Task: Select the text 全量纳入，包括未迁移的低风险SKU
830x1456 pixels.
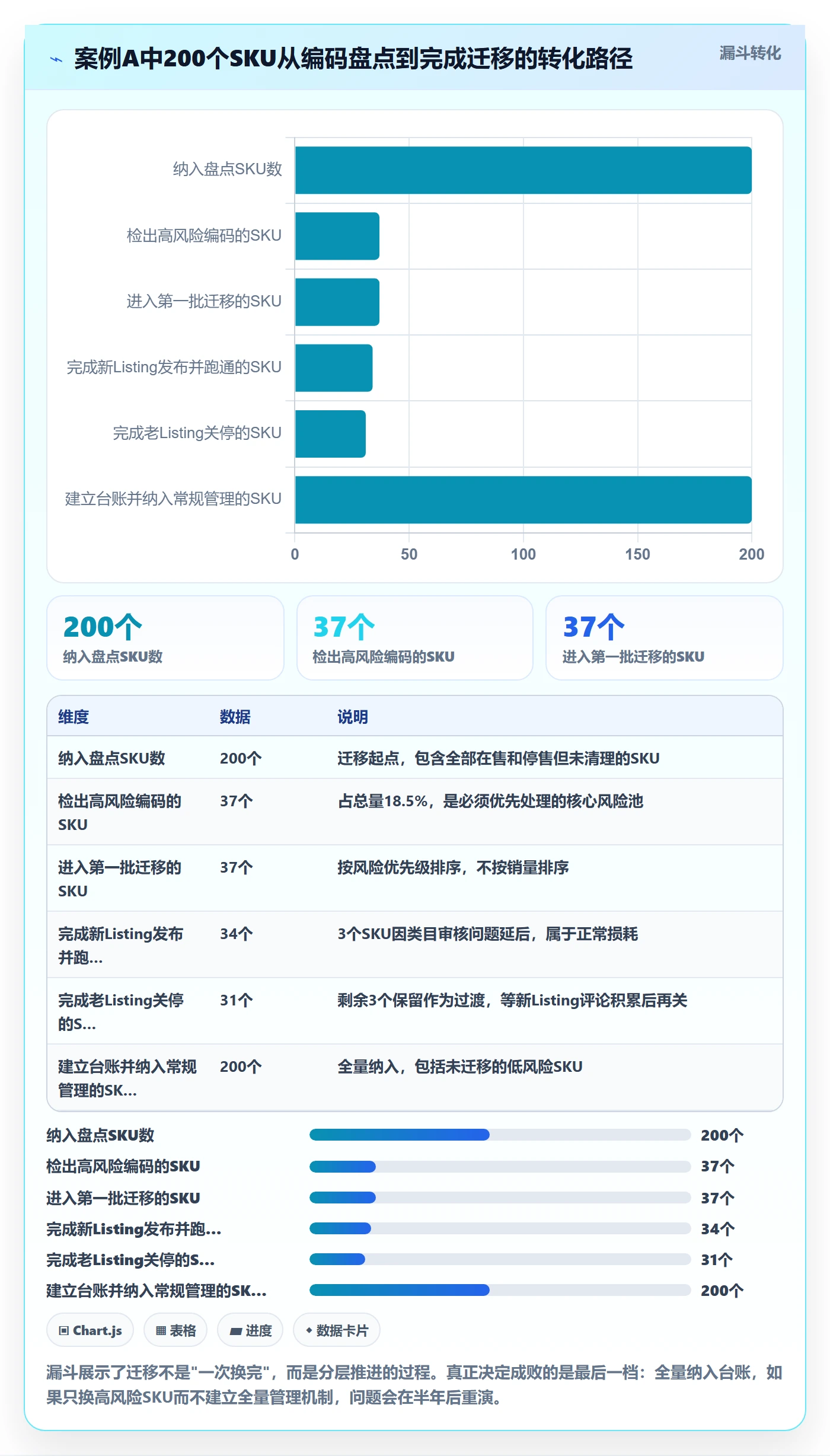Action: (460, 1067)
